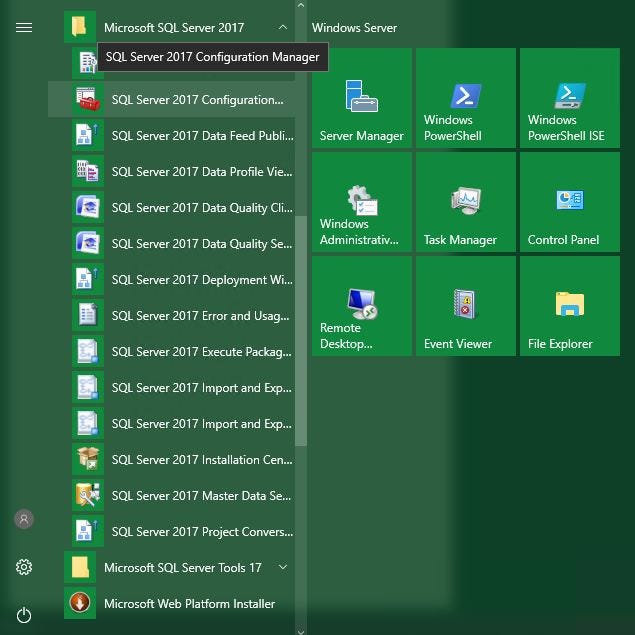Click the Project Conversion Wizard icon
The width and height of the screenshot is (635, 635).
pos(88,531)
